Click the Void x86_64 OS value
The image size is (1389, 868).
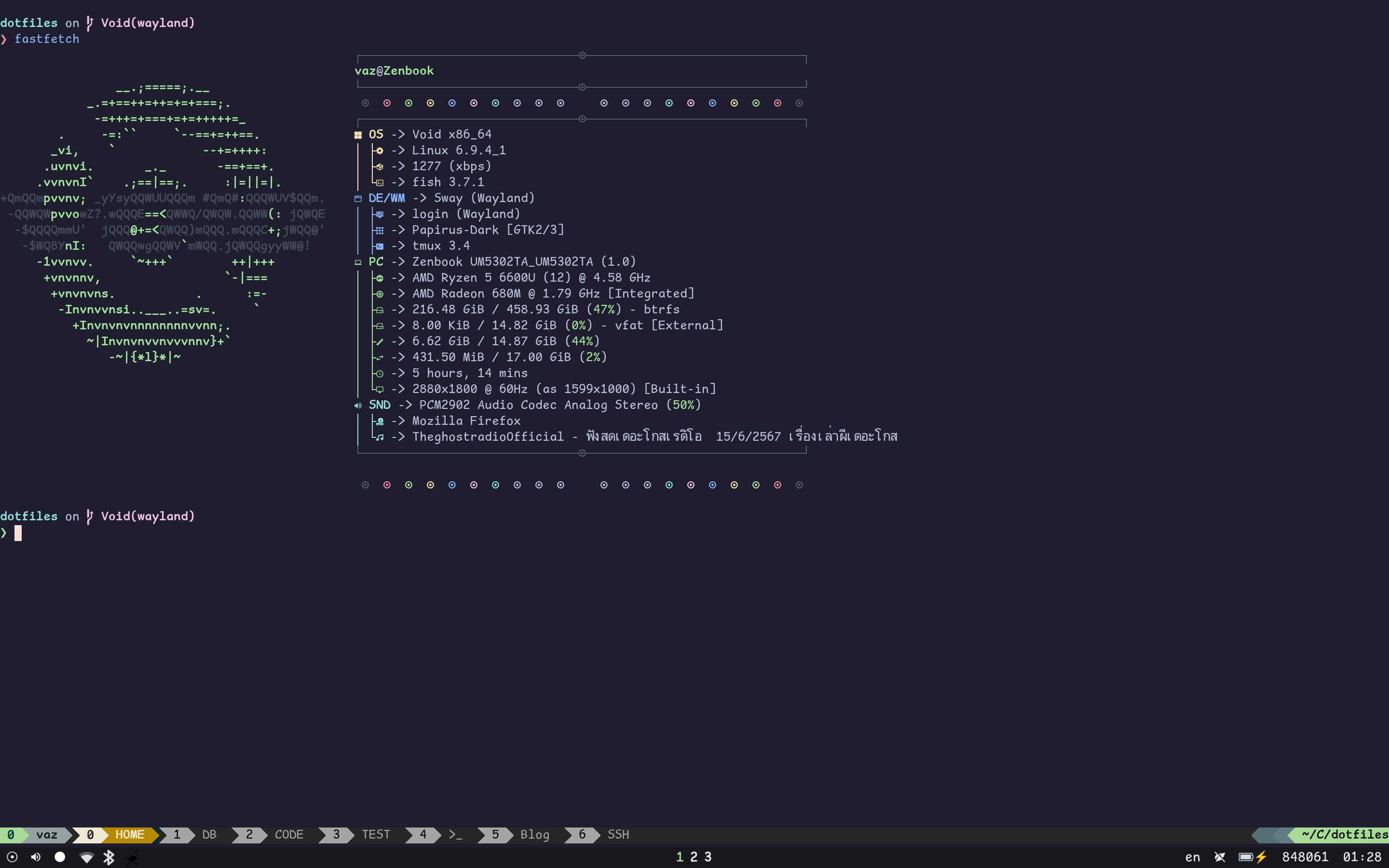click(x=452, y=135)
